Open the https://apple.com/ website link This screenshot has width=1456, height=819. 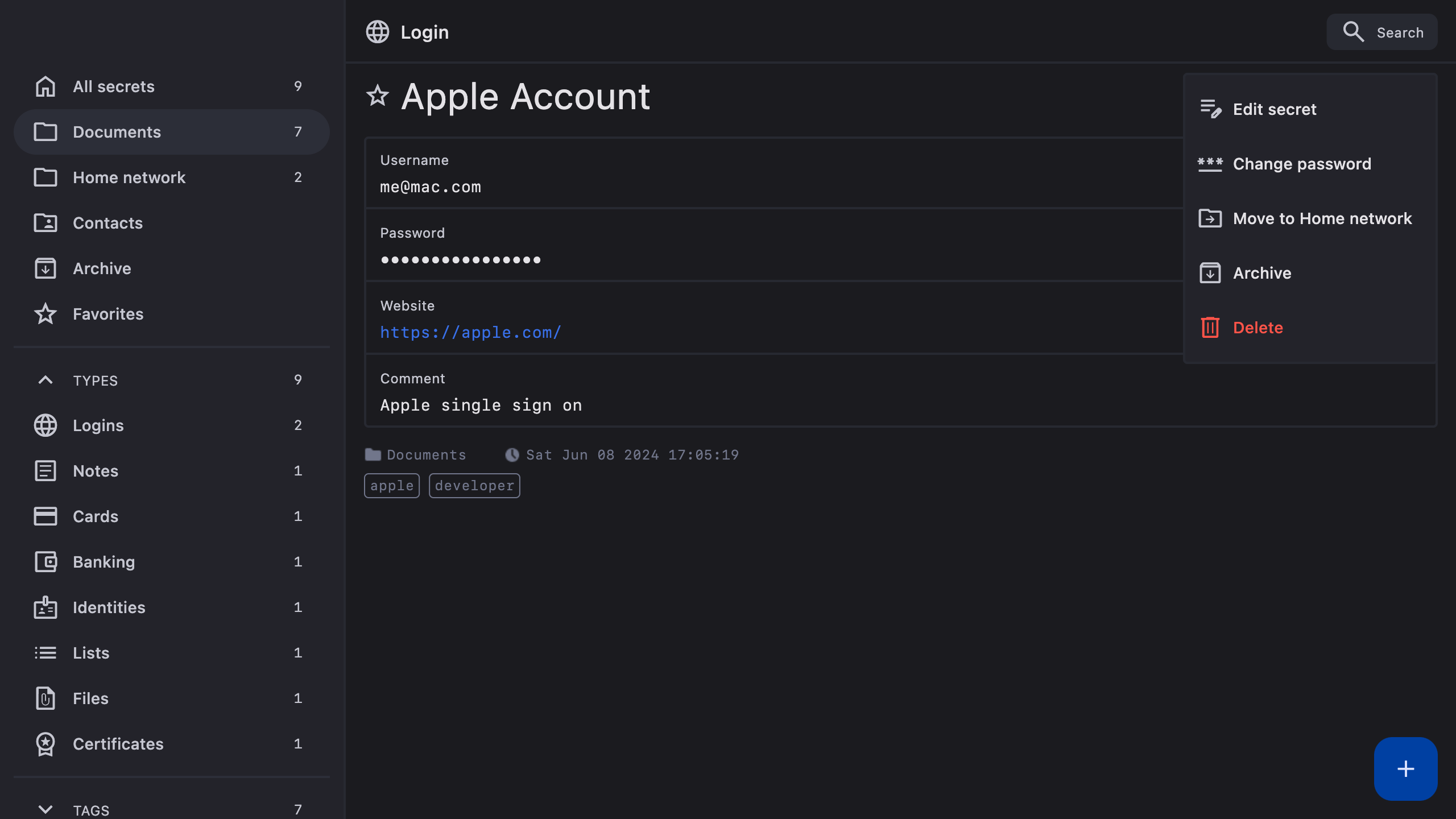[470, 332]
